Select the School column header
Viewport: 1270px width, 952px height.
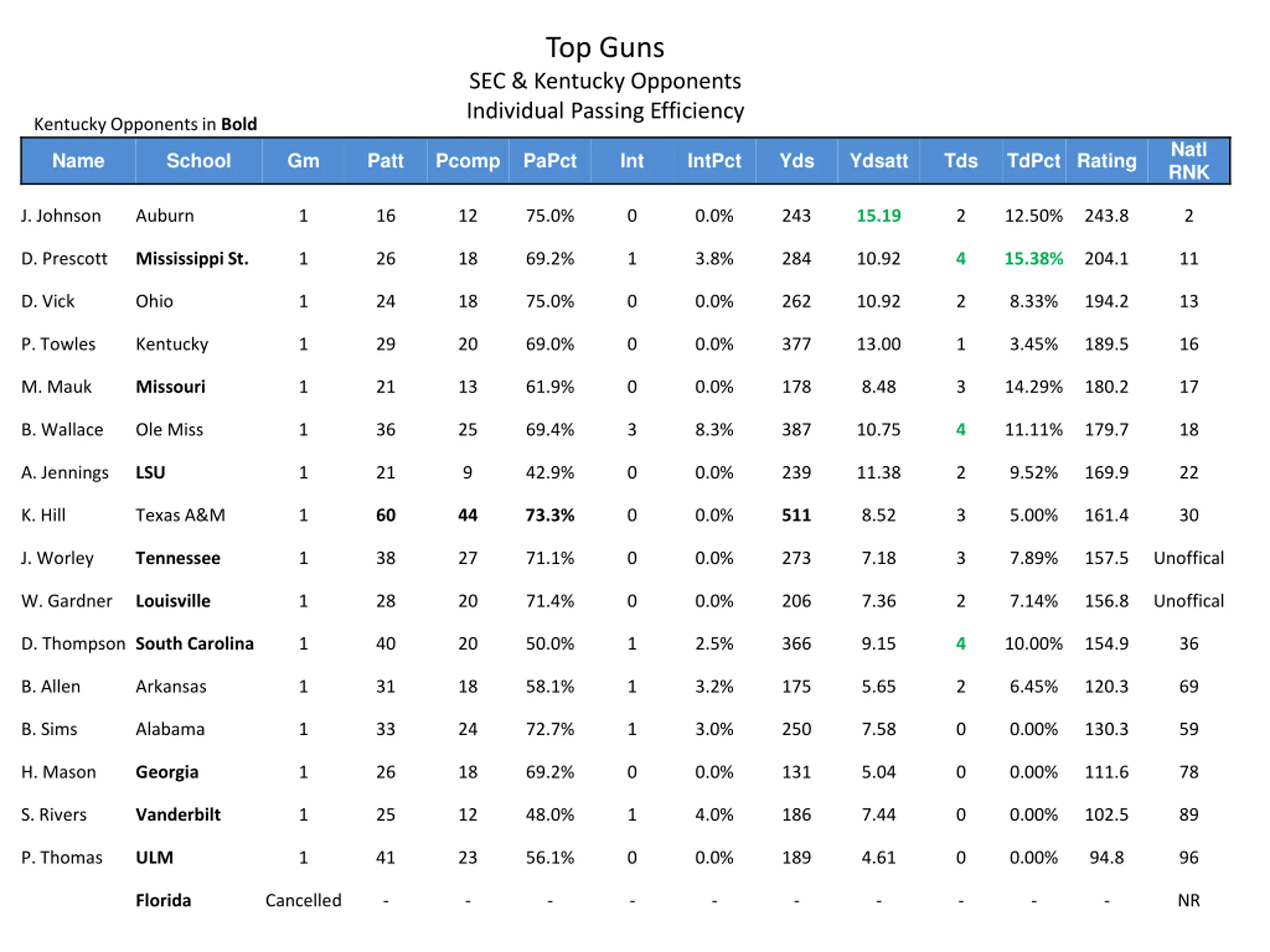[x=198, y=161]
